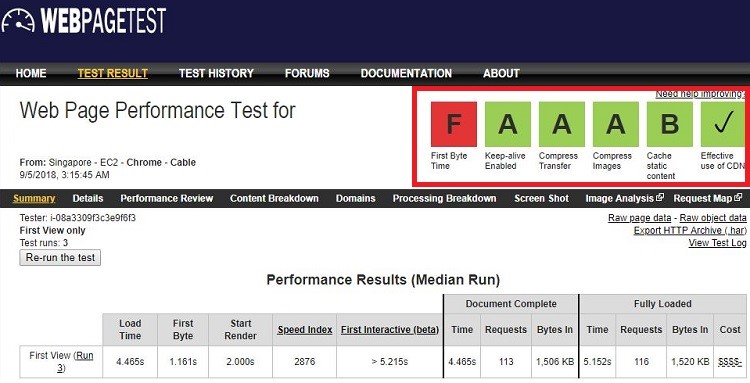Open the Raw object data link

[713, 218]
